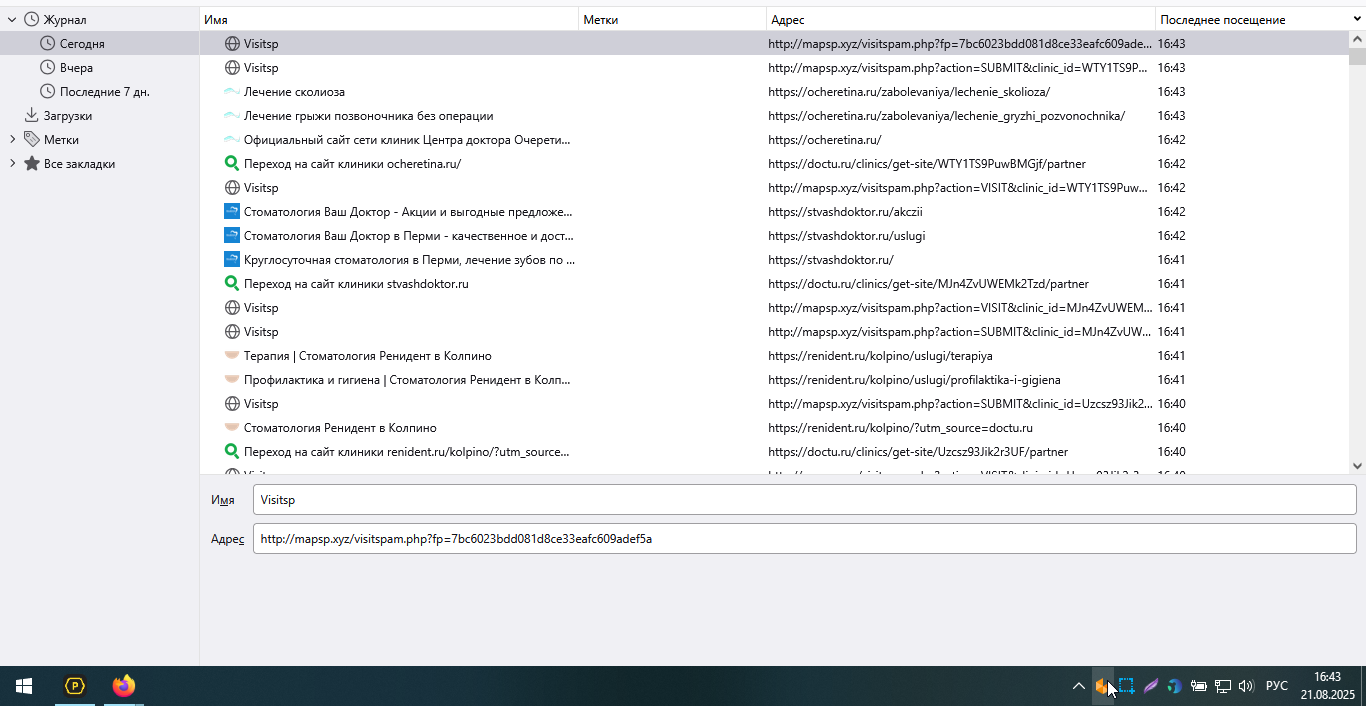Sort by the Имя column header

point(389,19)
